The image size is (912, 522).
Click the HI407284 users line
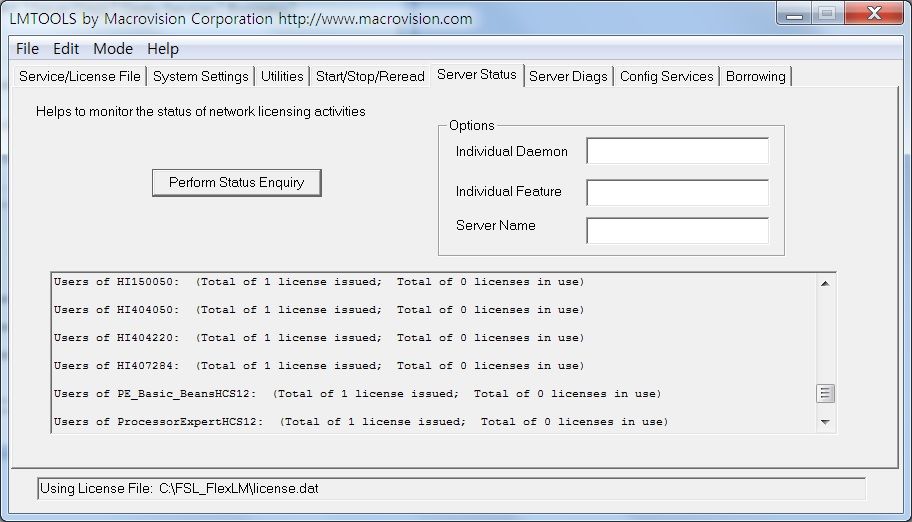point(319,366)
